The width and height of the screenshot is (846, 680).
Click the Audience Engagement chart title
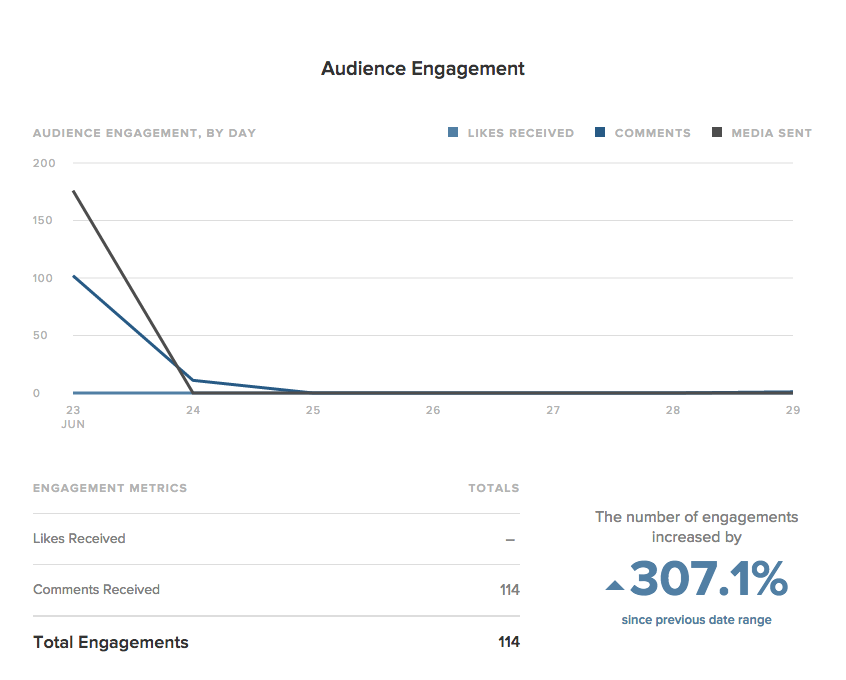422,68
